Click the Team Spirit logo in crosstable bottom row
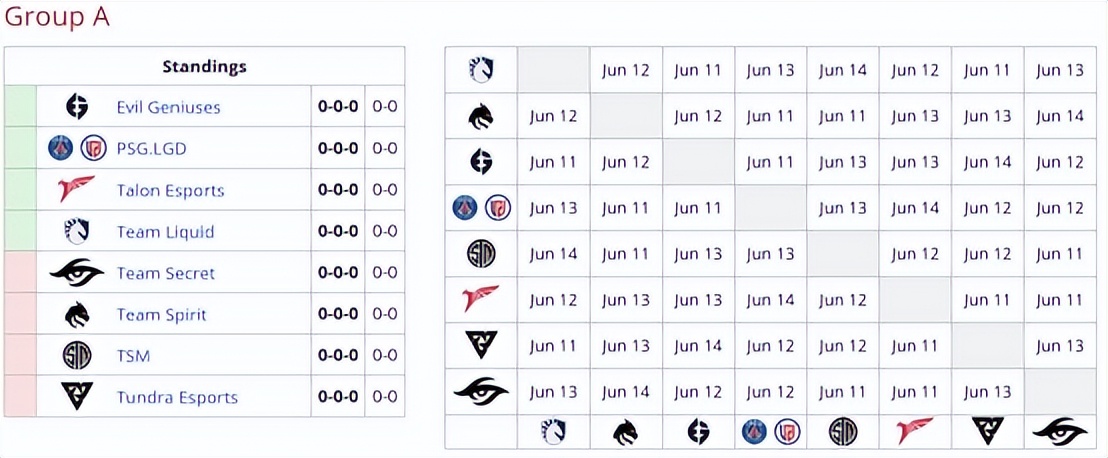The image size is (1108, 458). point(626,432)
